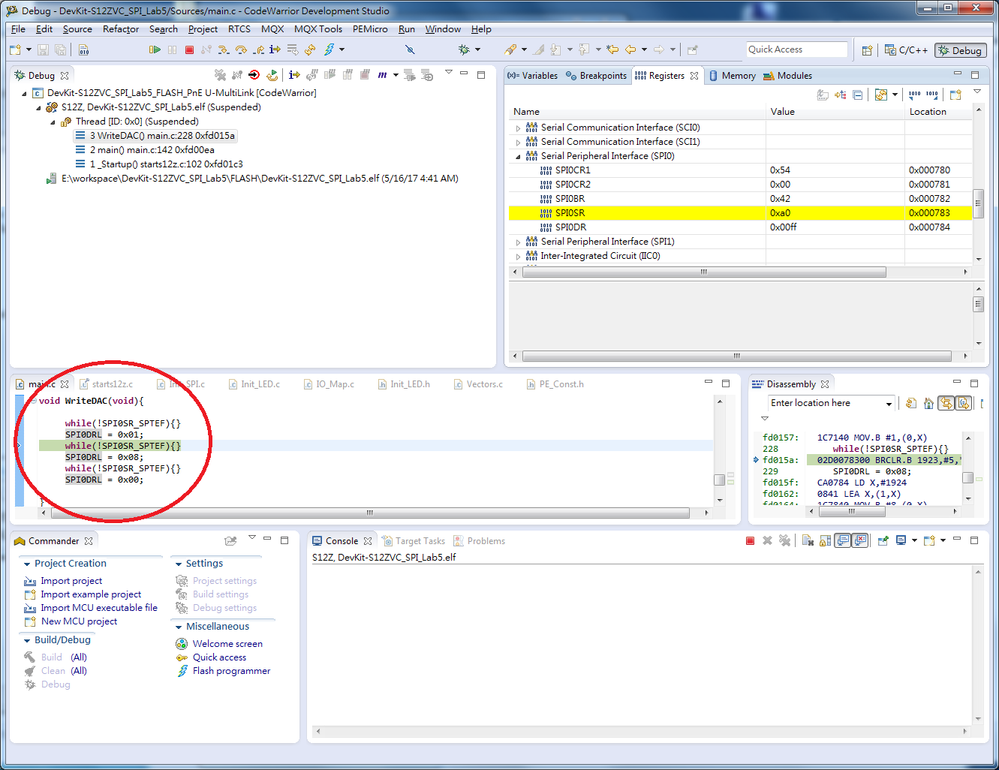Open the Registers layout dropdown arrow
The image size is (999, 770).
895,95
